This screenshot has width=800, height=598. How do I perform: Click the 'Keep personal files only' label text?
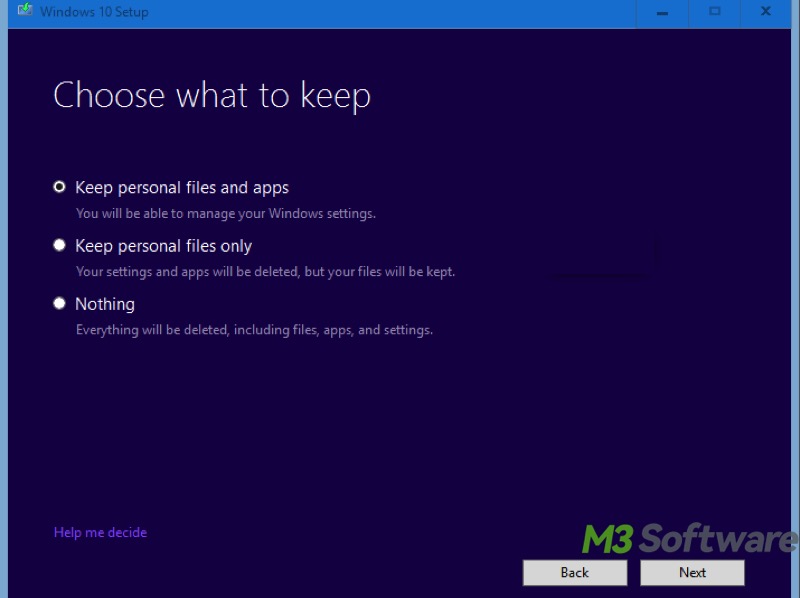pos(163,246)
